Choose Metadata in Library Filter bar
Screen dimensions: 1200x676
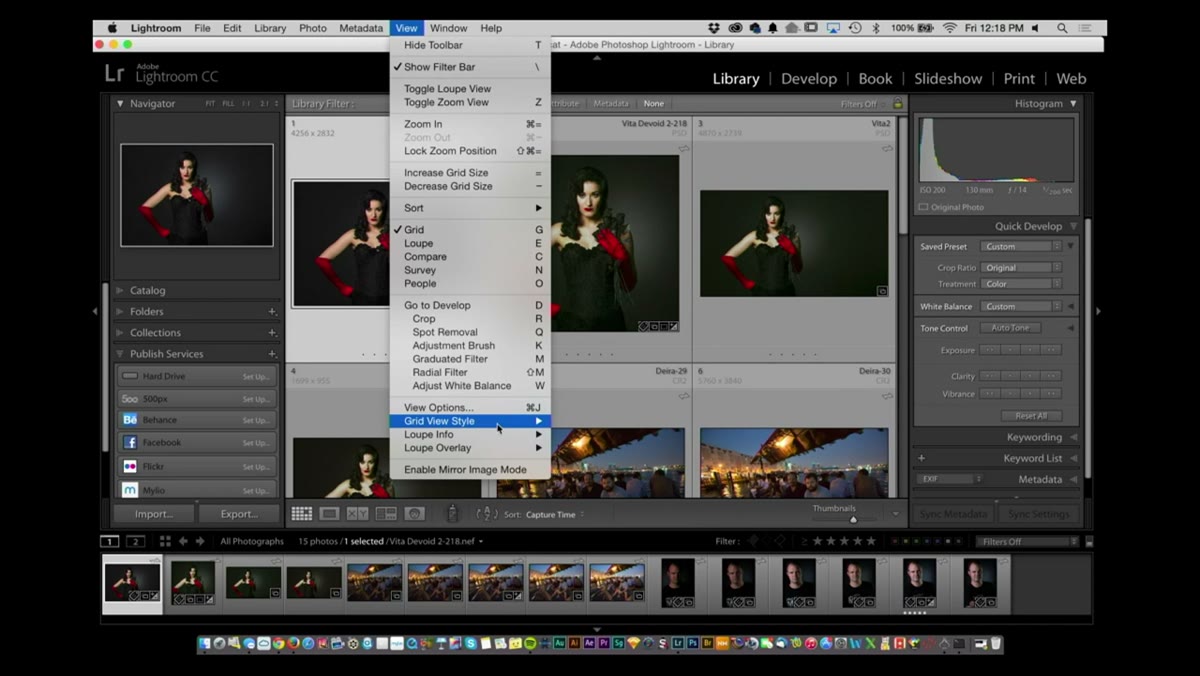pyautogui.click(x=611, y=104)
